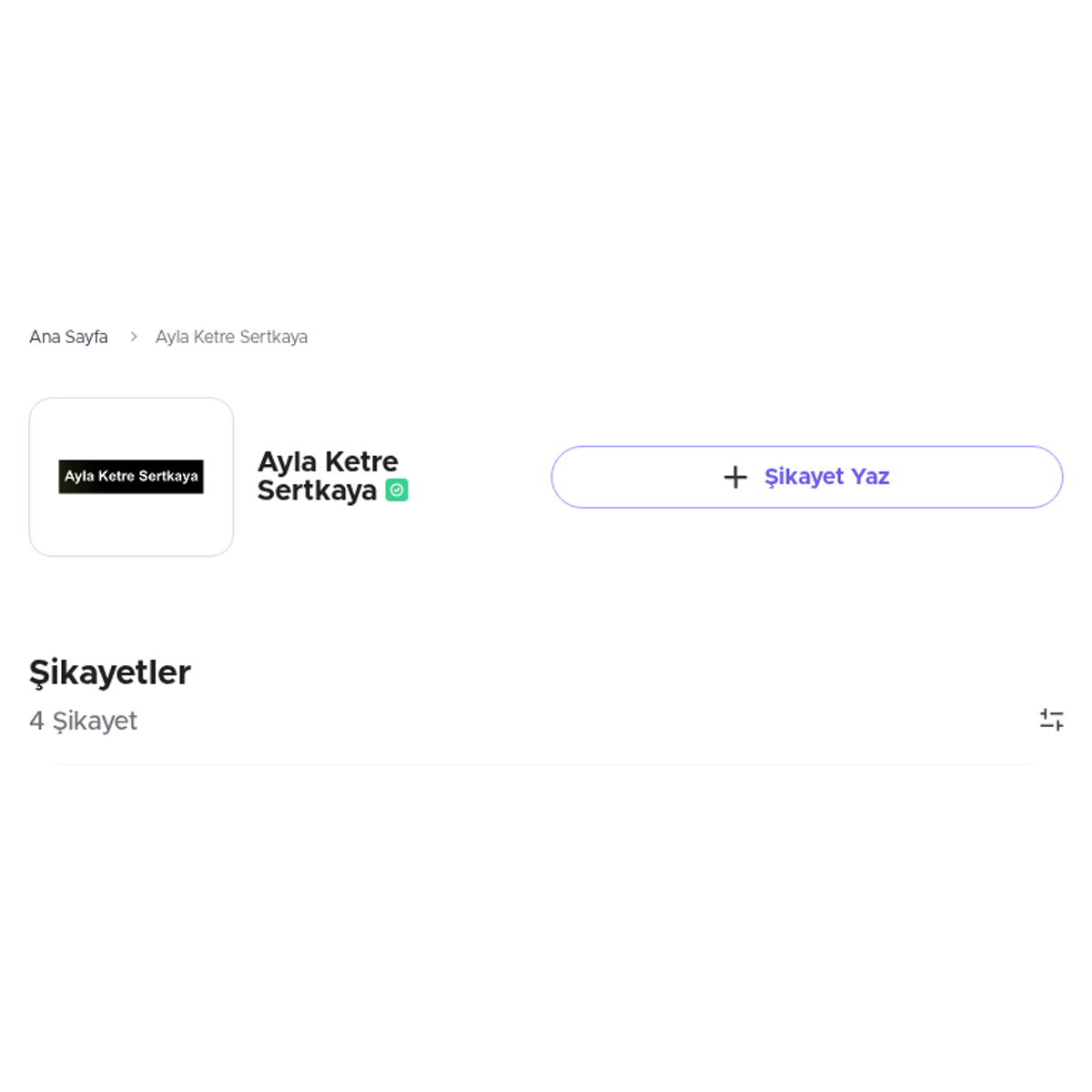
Task: Select Ayla Ketre Sertkaya breadcrumb item
Action: [x=231, y=337]
